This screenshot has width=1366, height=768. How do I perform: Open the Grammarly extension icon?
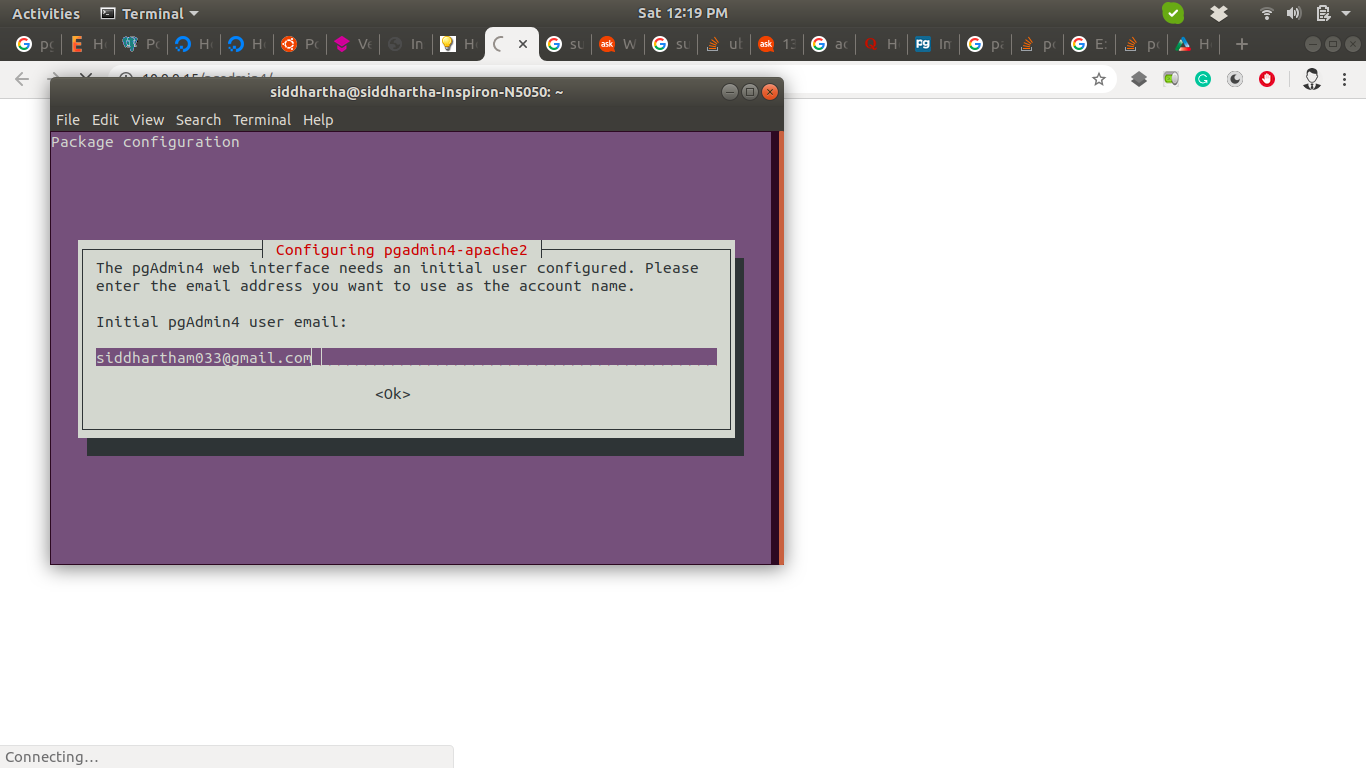tap(1203, 79)
